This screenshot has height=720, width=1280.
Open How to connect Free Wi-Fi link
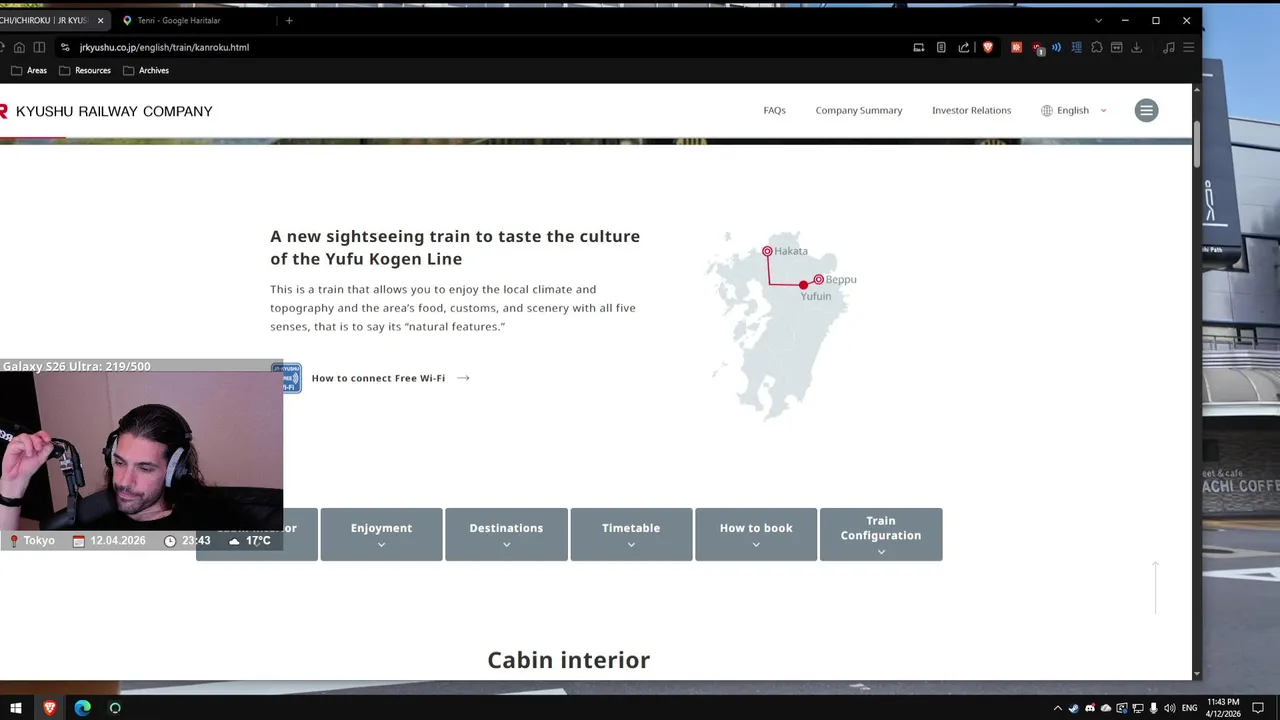(390, 378)
